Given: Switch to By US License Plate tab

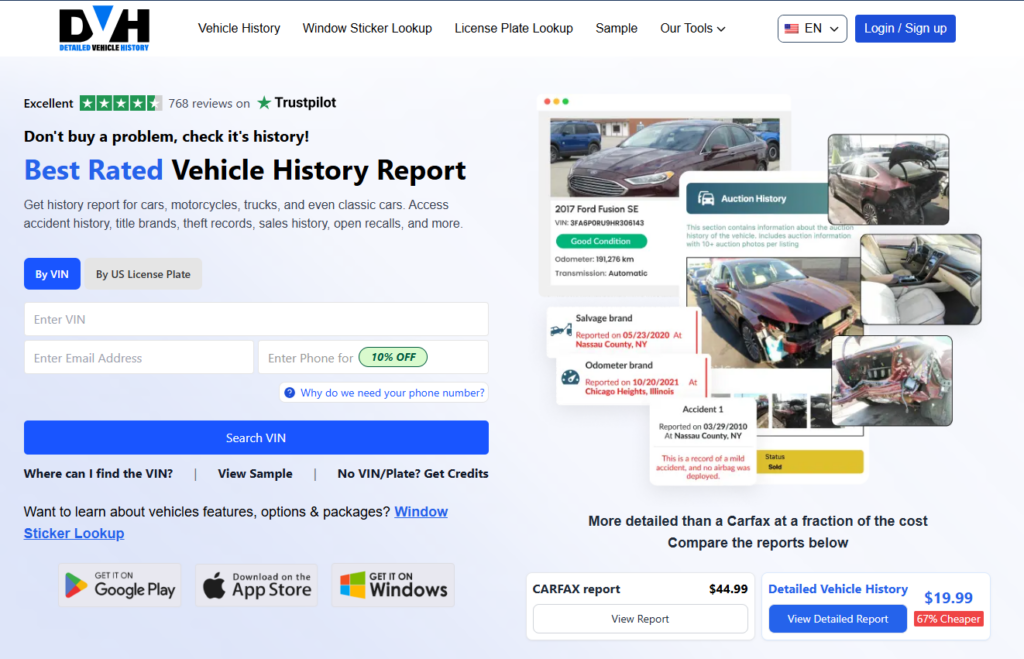Looking at the screenshot, I should (x=143, y=274).
